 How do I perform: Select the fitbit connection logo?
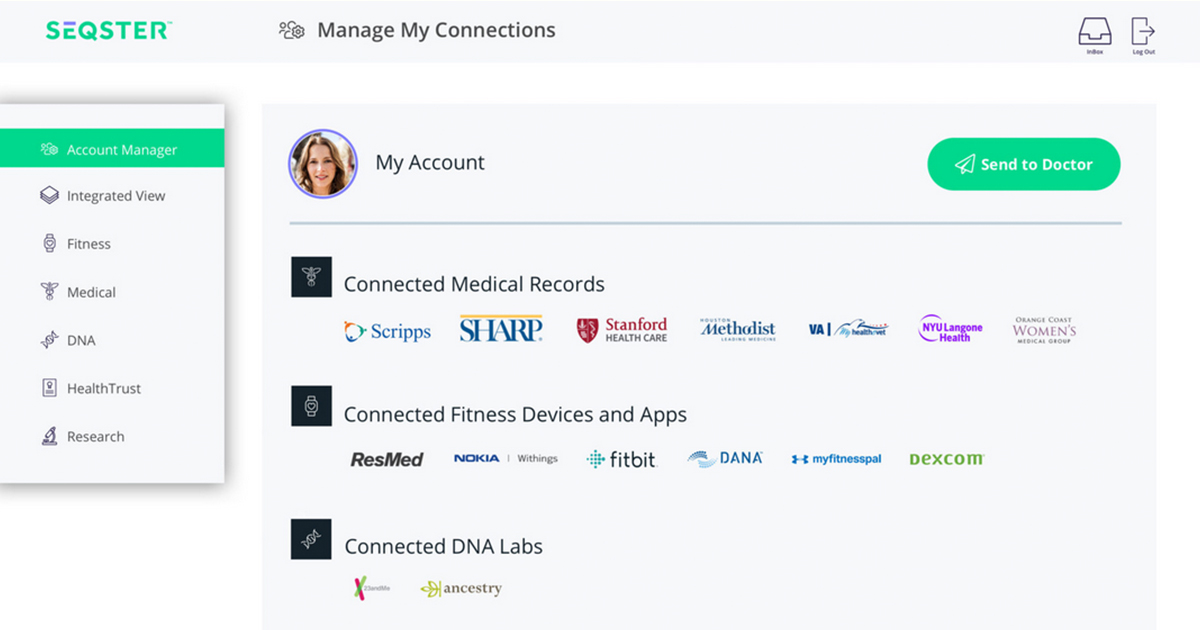point(621,459)
